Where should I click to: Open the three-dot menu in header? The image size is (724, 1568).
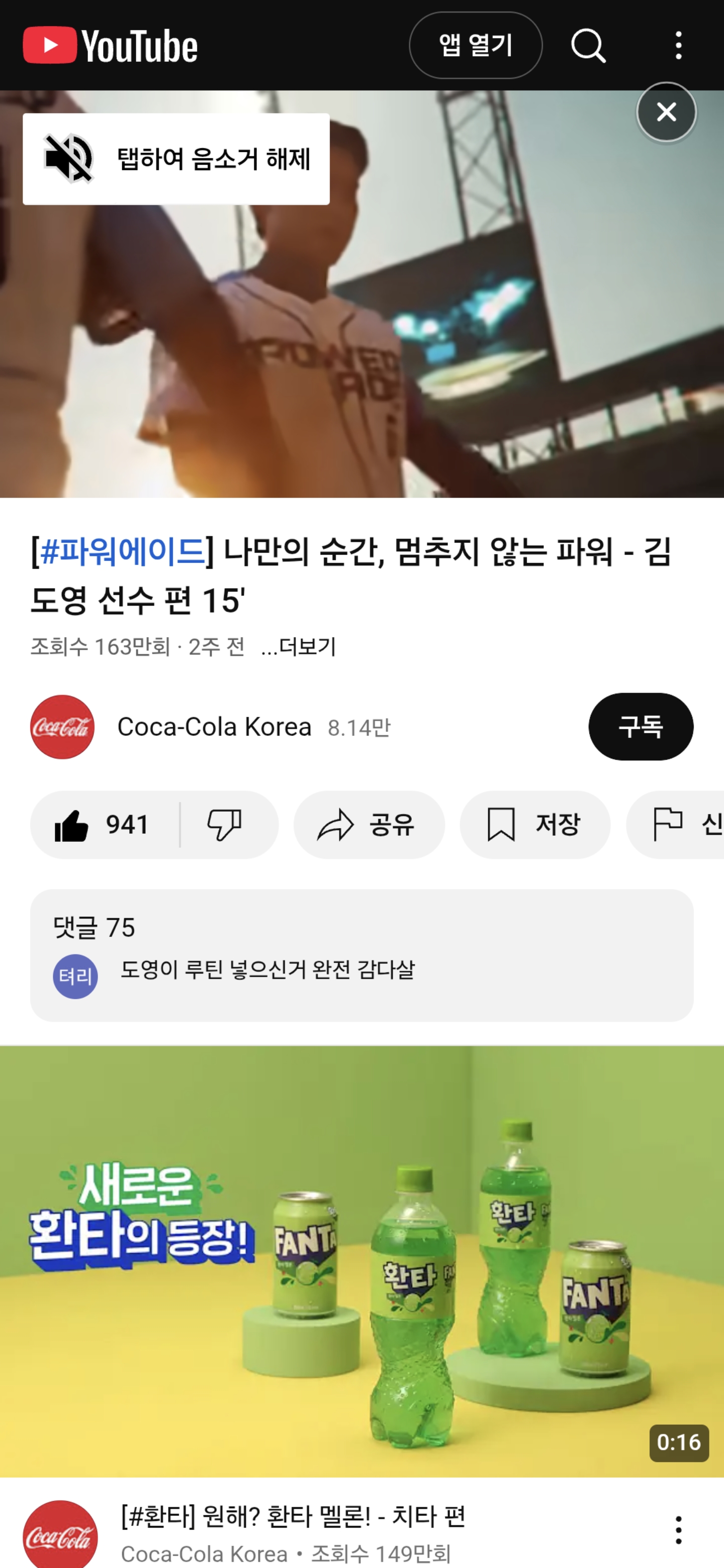tap(678, 45)
